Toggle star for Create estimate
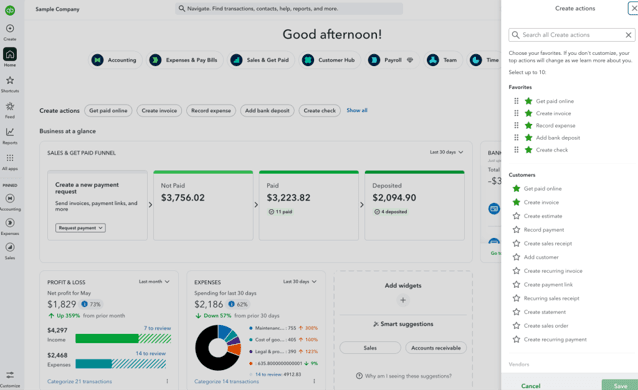The height and width of the screenshot is (390, 638). coord(516,216)
